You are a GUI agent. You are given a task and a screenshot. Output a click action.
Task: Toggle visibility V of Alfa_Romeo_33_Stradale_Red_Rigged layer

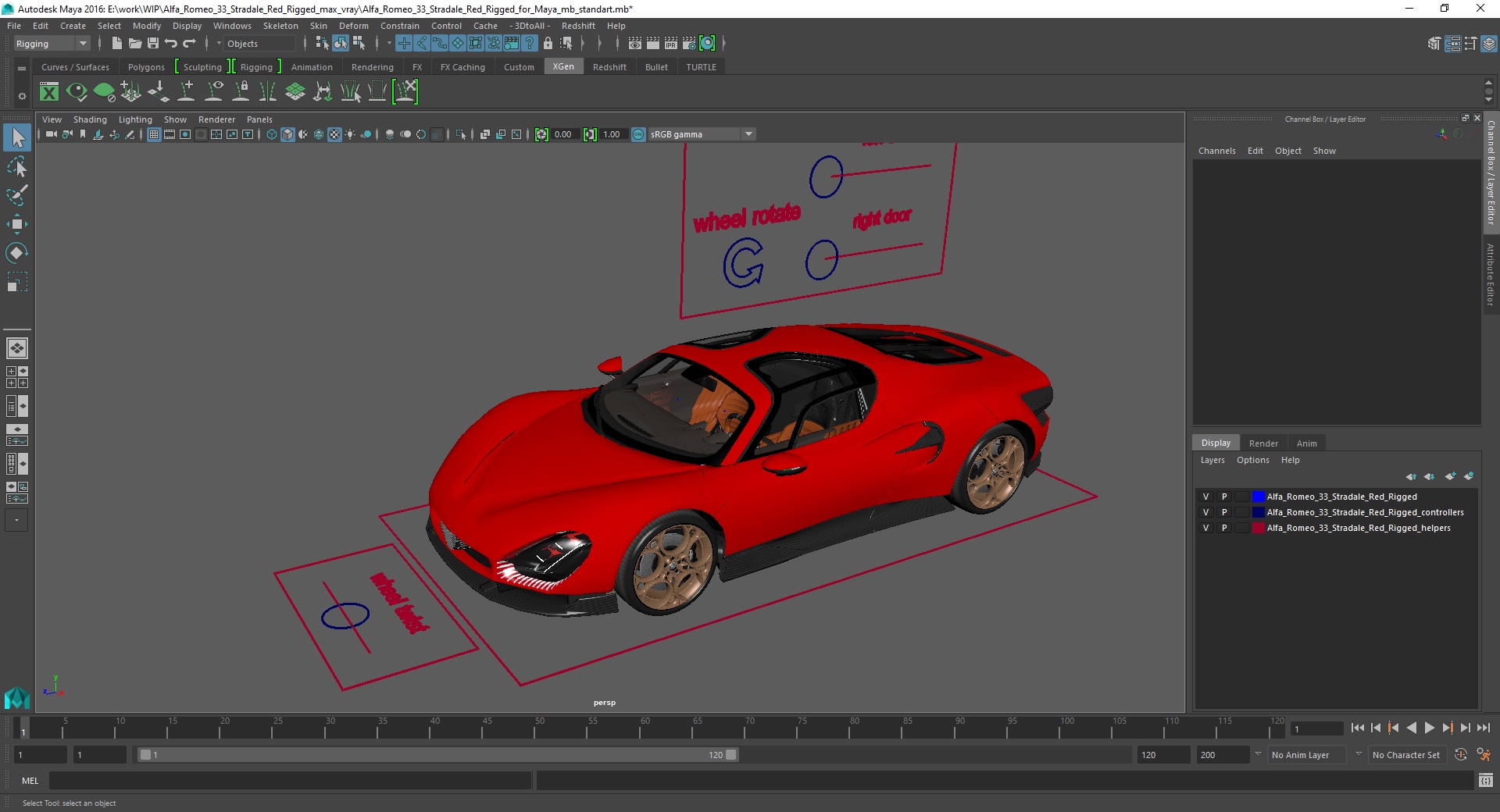[1205, 497]
